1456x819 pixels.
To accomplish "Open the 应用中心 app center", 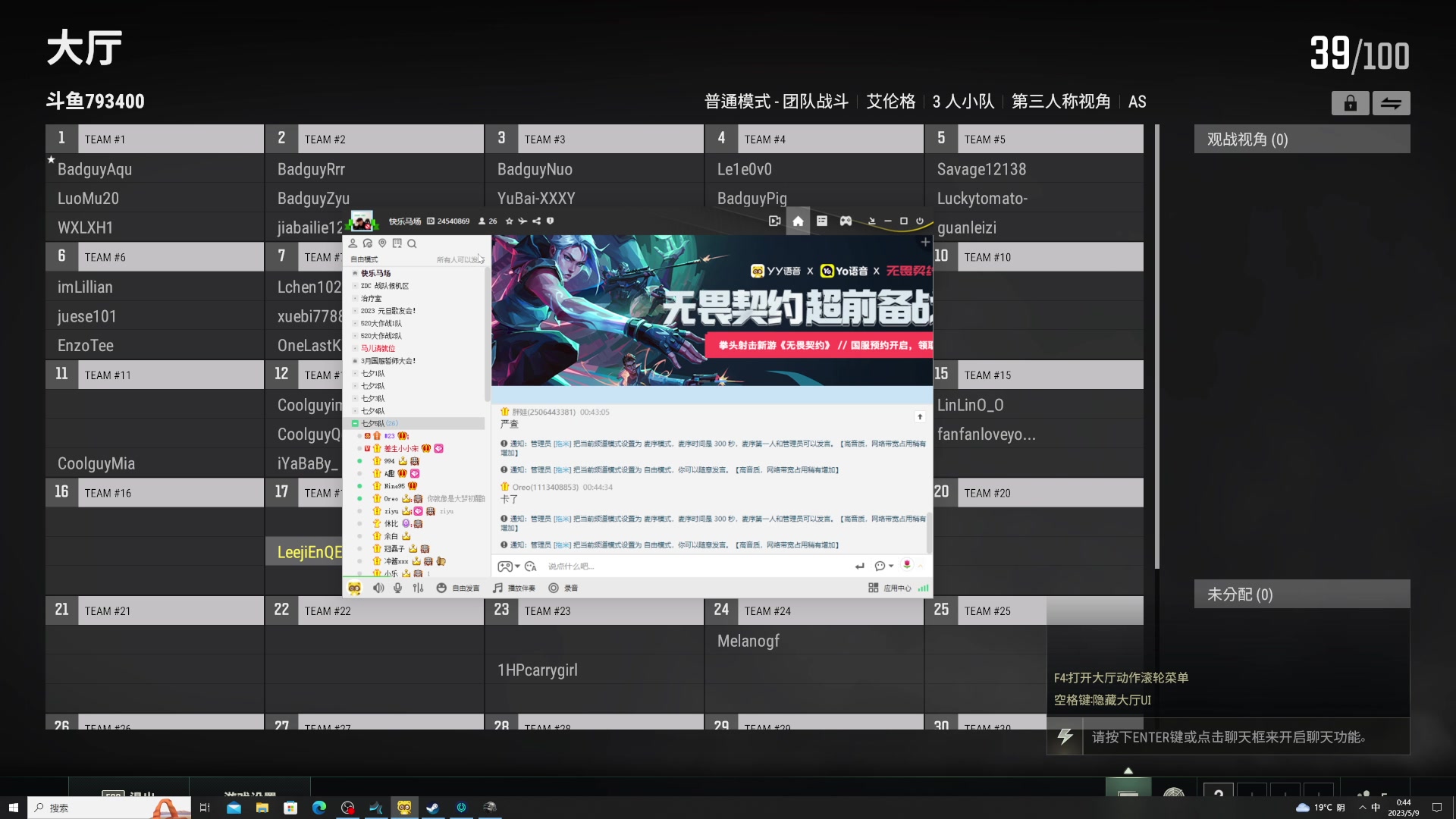I will click(890, 588).
